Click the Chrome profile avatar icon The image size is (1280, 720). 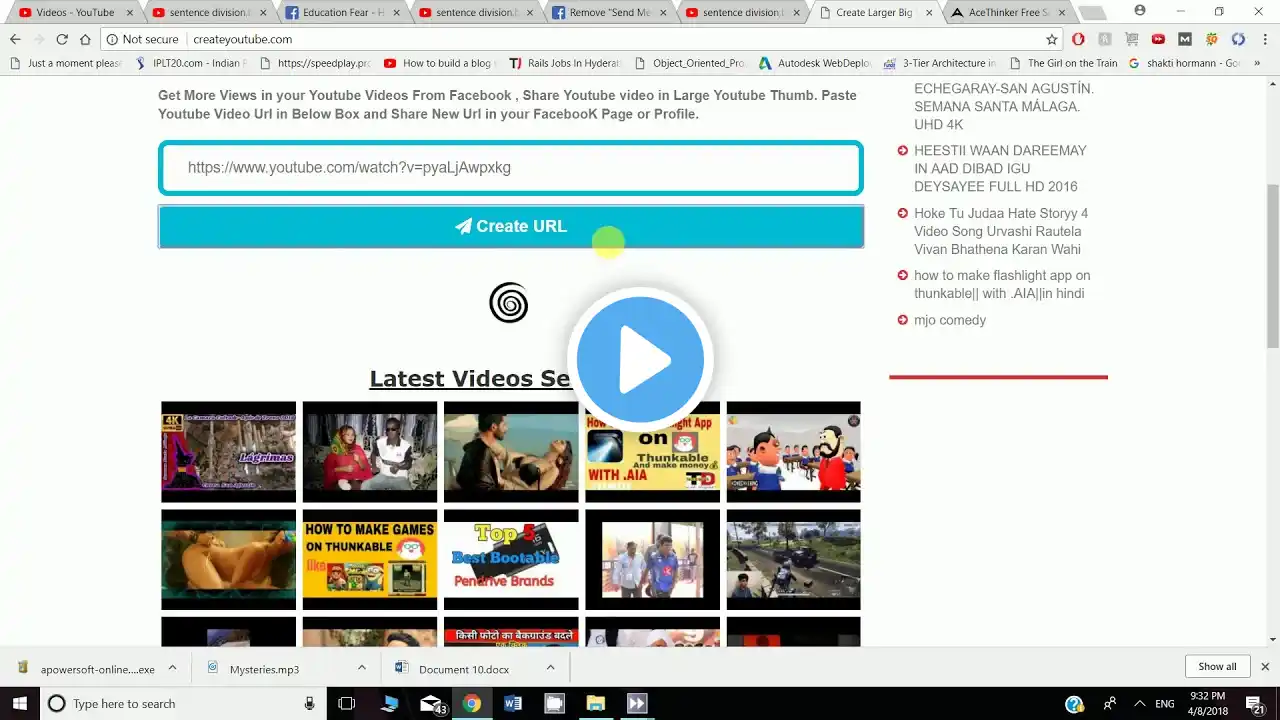[x=1140, y=11]
